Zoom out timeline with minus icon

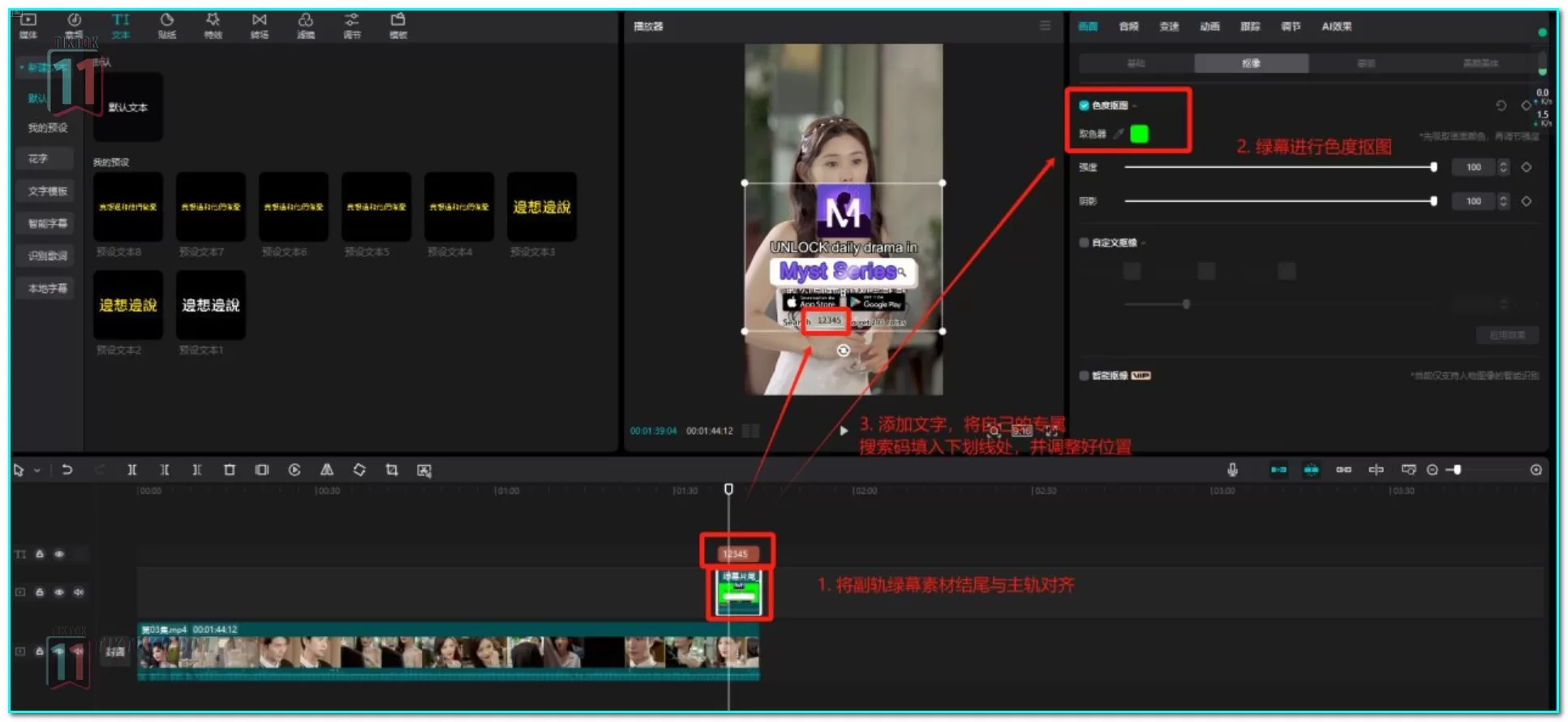point(1433,470)
